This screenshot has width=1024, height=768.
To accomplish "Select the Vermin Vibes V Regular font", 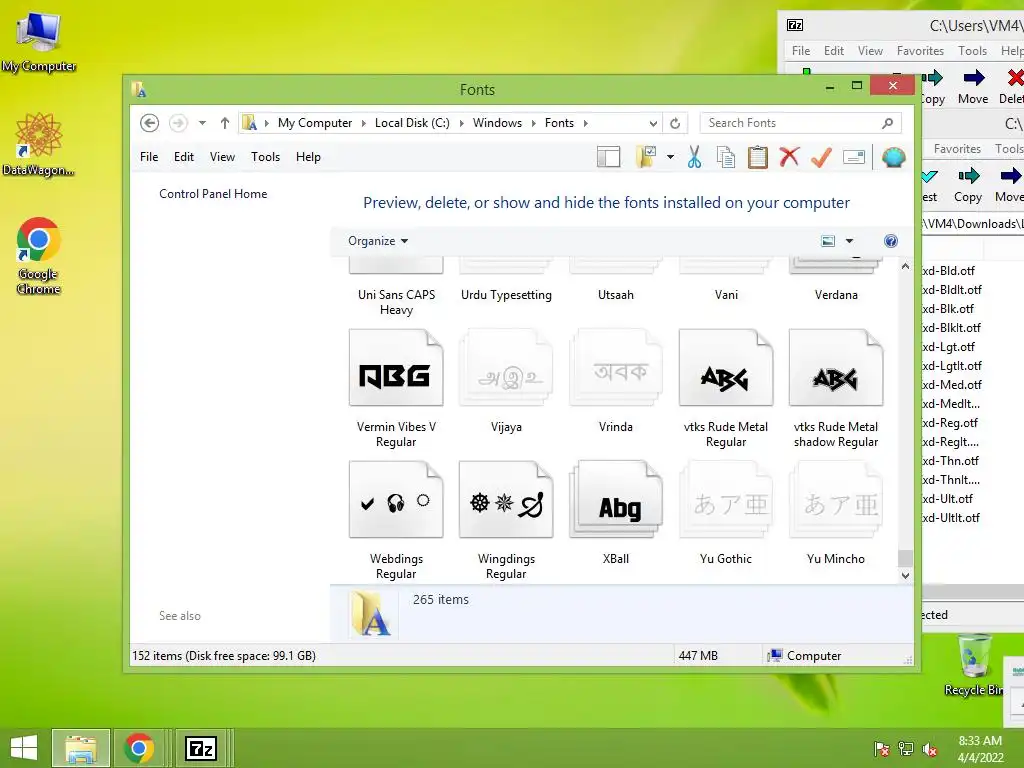I will click(x=396, y=389).
